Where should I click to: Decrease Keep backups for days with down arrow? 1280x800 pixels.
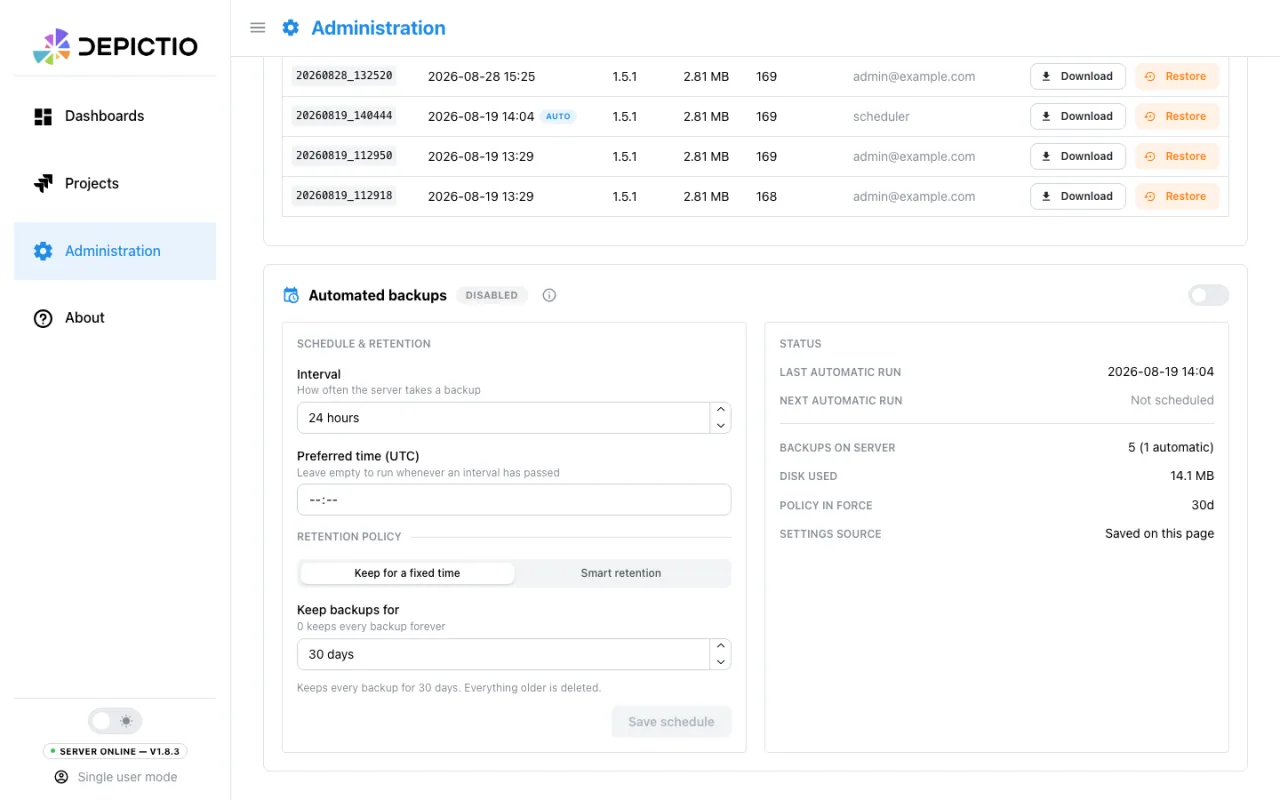[720, 662]
